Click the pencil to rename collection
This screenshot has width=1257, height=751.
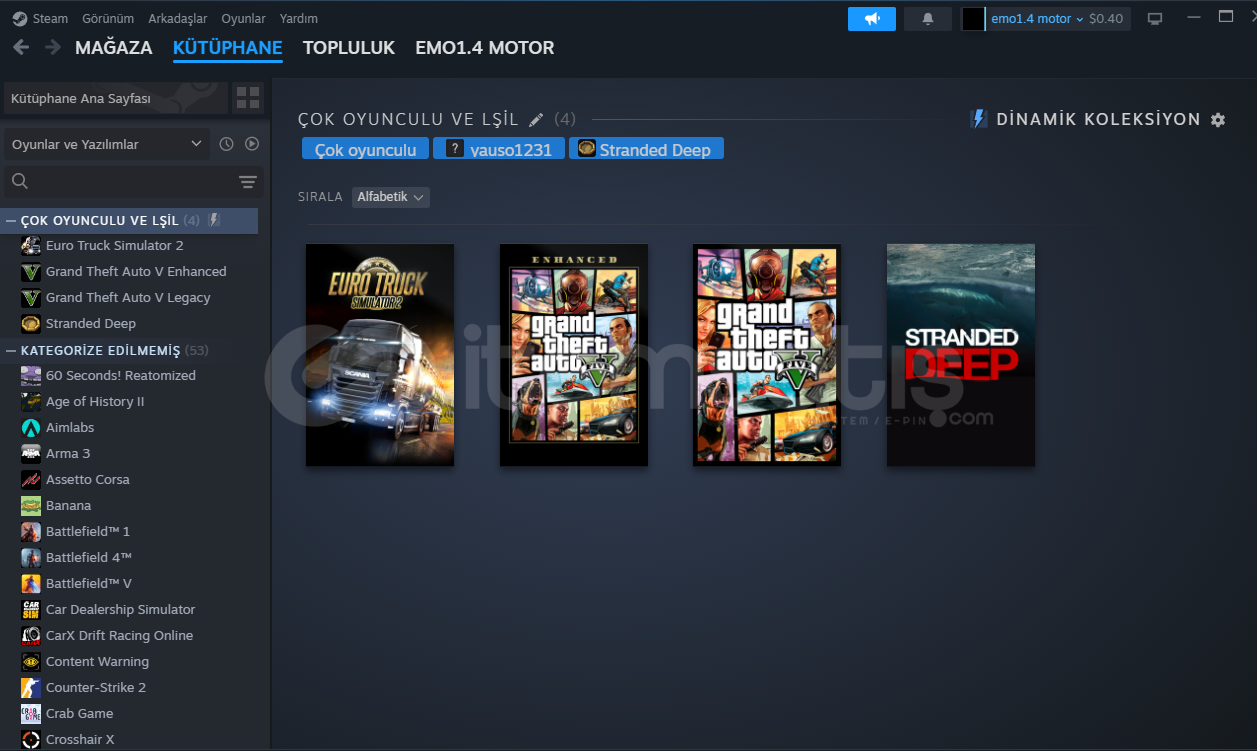[x=536, y=120]
